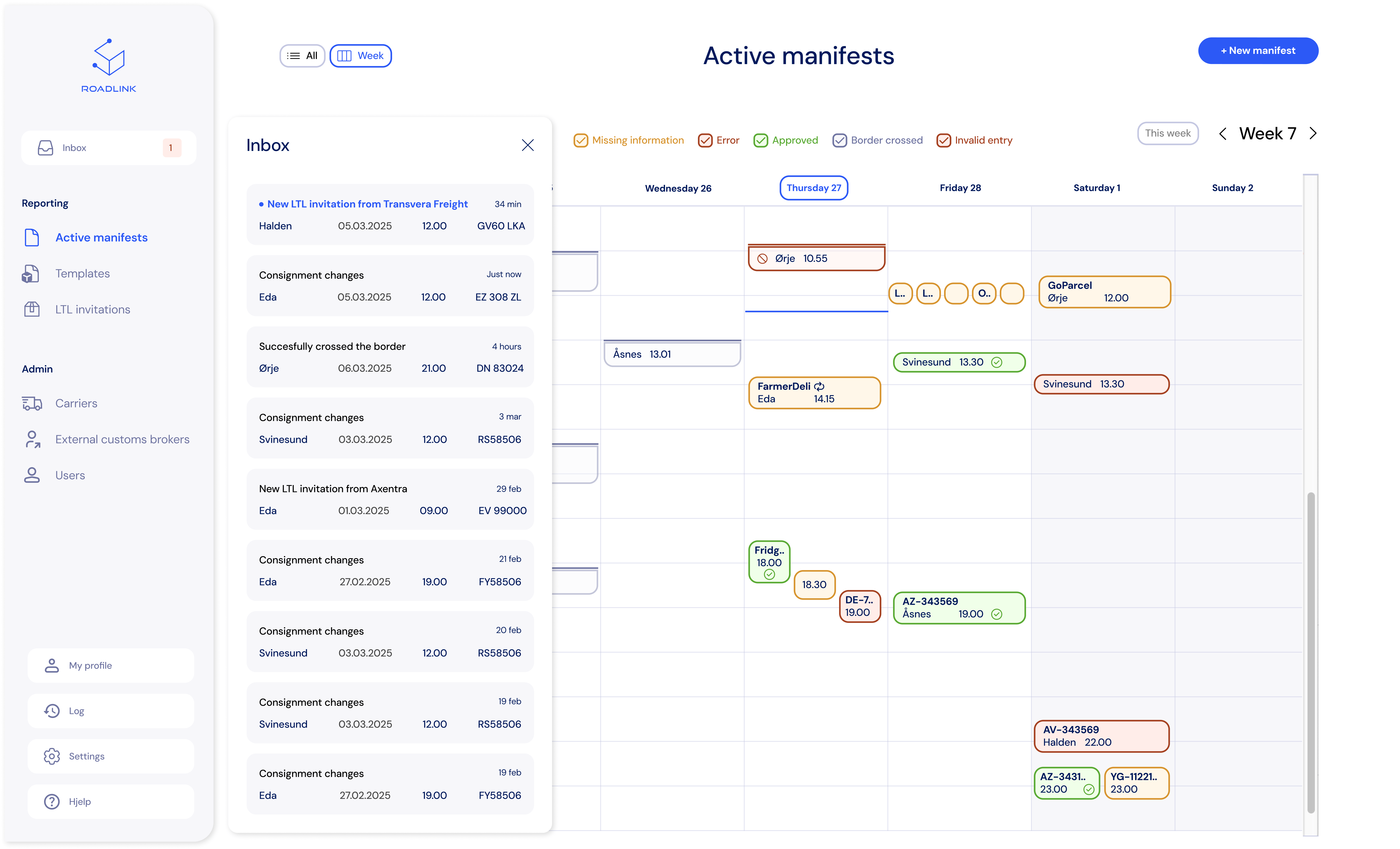Open Succesfully crossed the border inbox message

pos(390,357)
